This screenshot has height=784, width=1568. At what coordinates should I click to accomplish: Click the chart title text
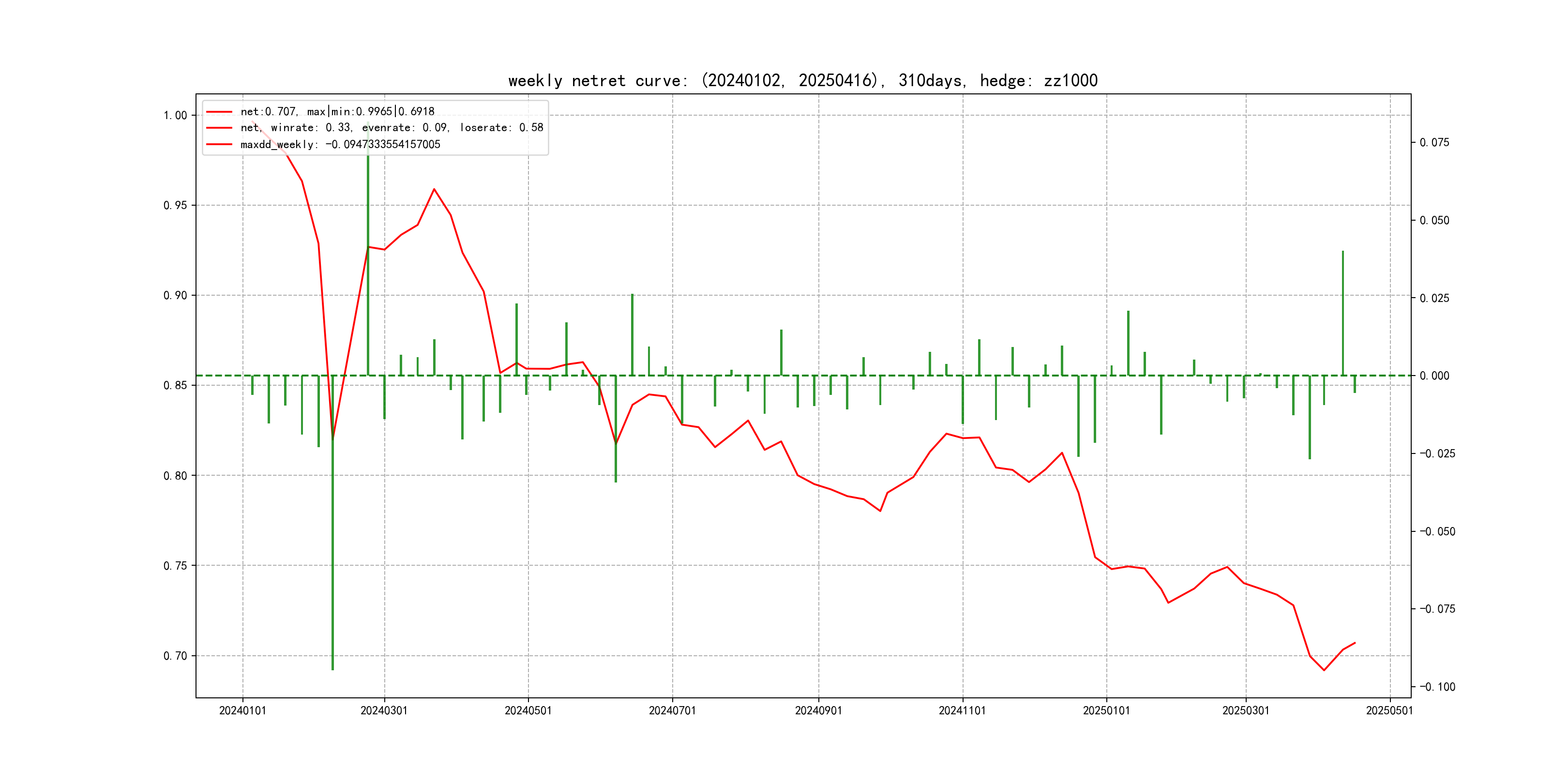coord(802,81)
